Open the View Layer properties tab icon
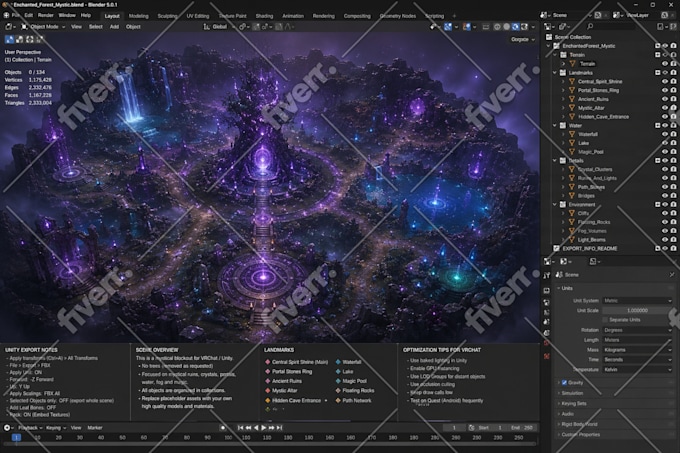This screenshot has height=453, width=680. point(546,312)
